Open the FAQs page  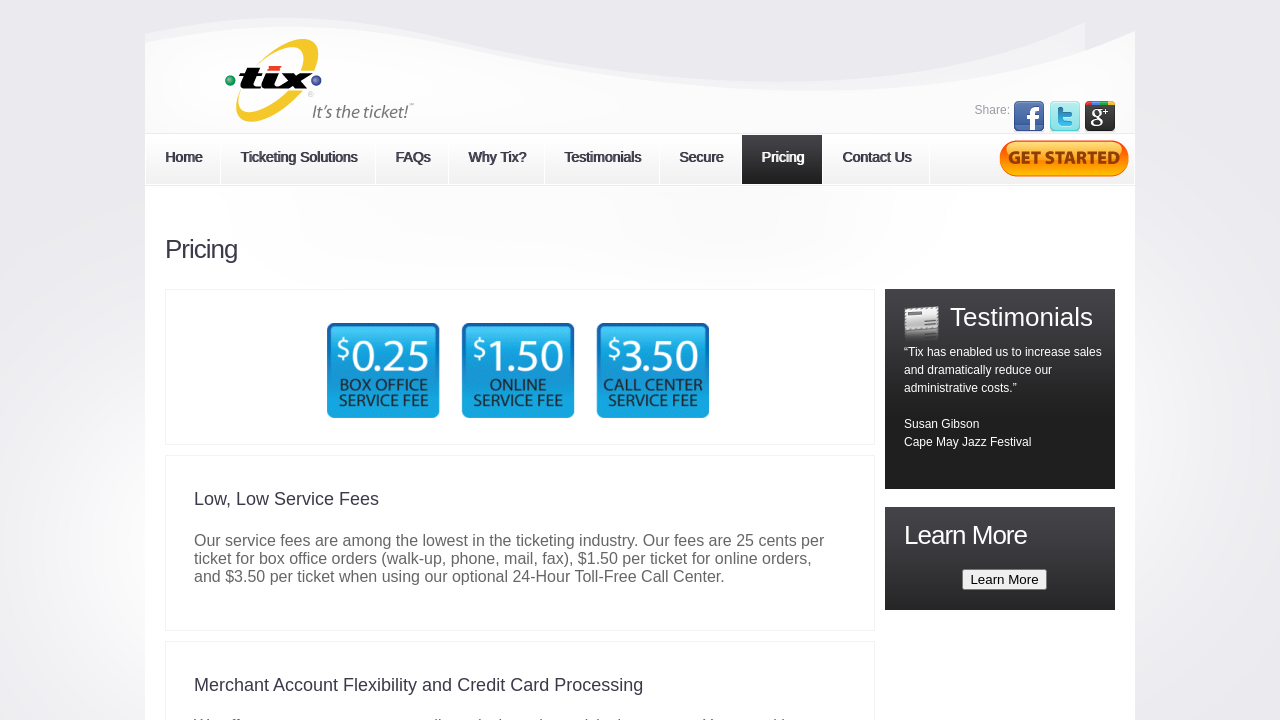point(412,158)
